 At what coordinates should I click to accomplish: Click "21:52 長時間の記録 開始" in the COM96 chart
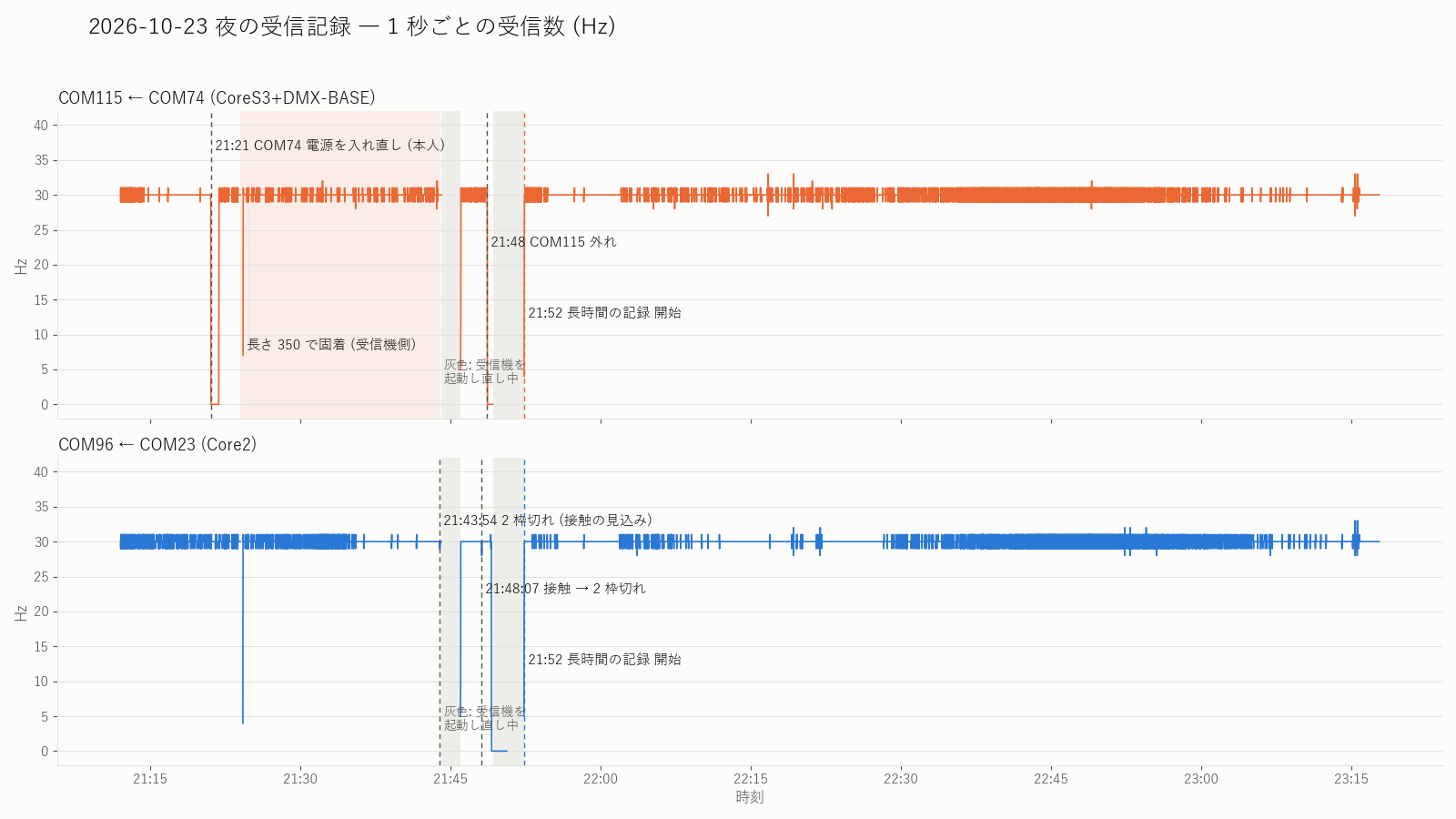point(604,659)
